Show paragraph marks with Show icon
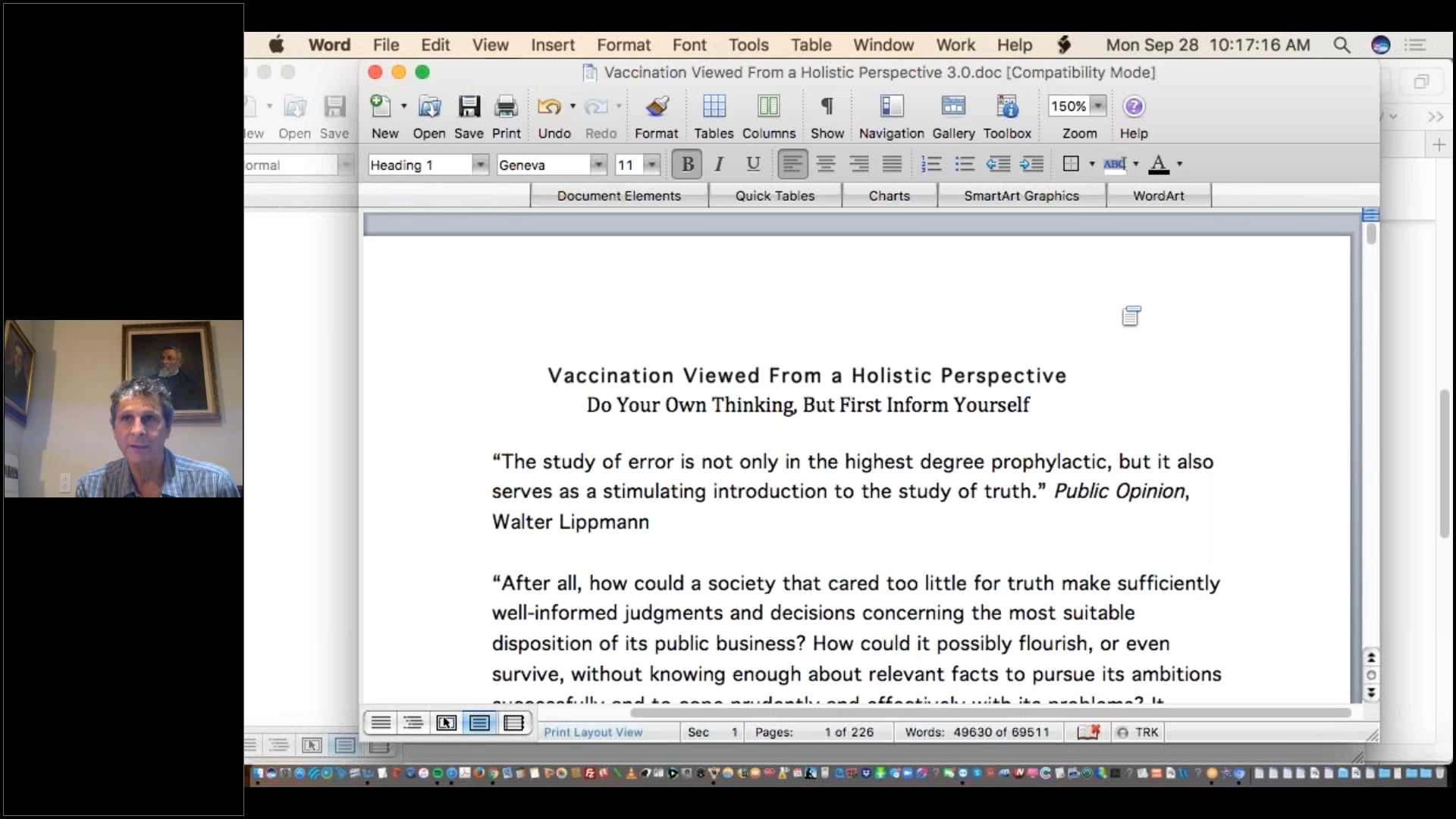Viewport: 1456px width, 819px height. click(827, 107)
